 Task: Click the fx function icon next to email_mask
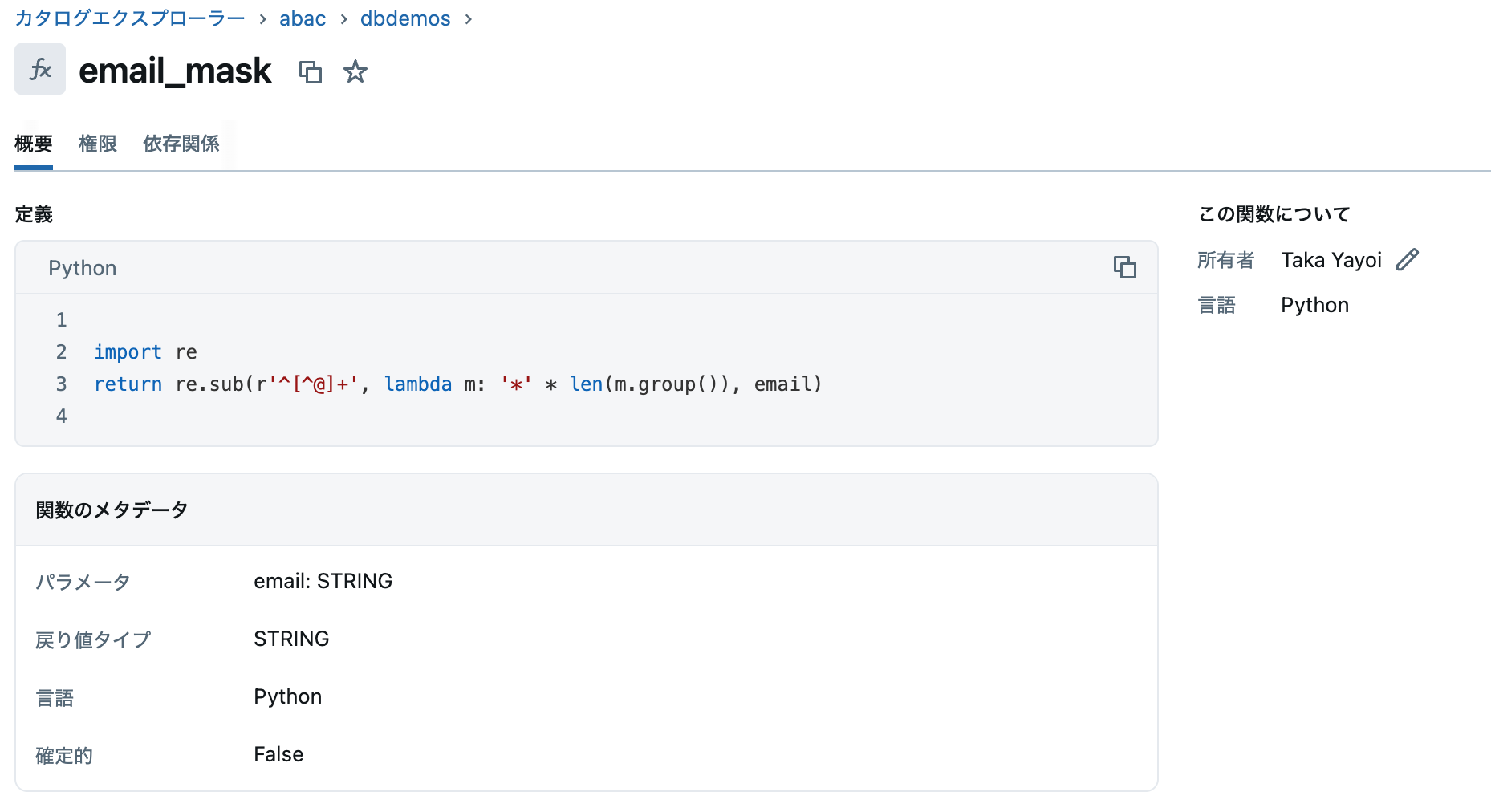pos(39,69)
